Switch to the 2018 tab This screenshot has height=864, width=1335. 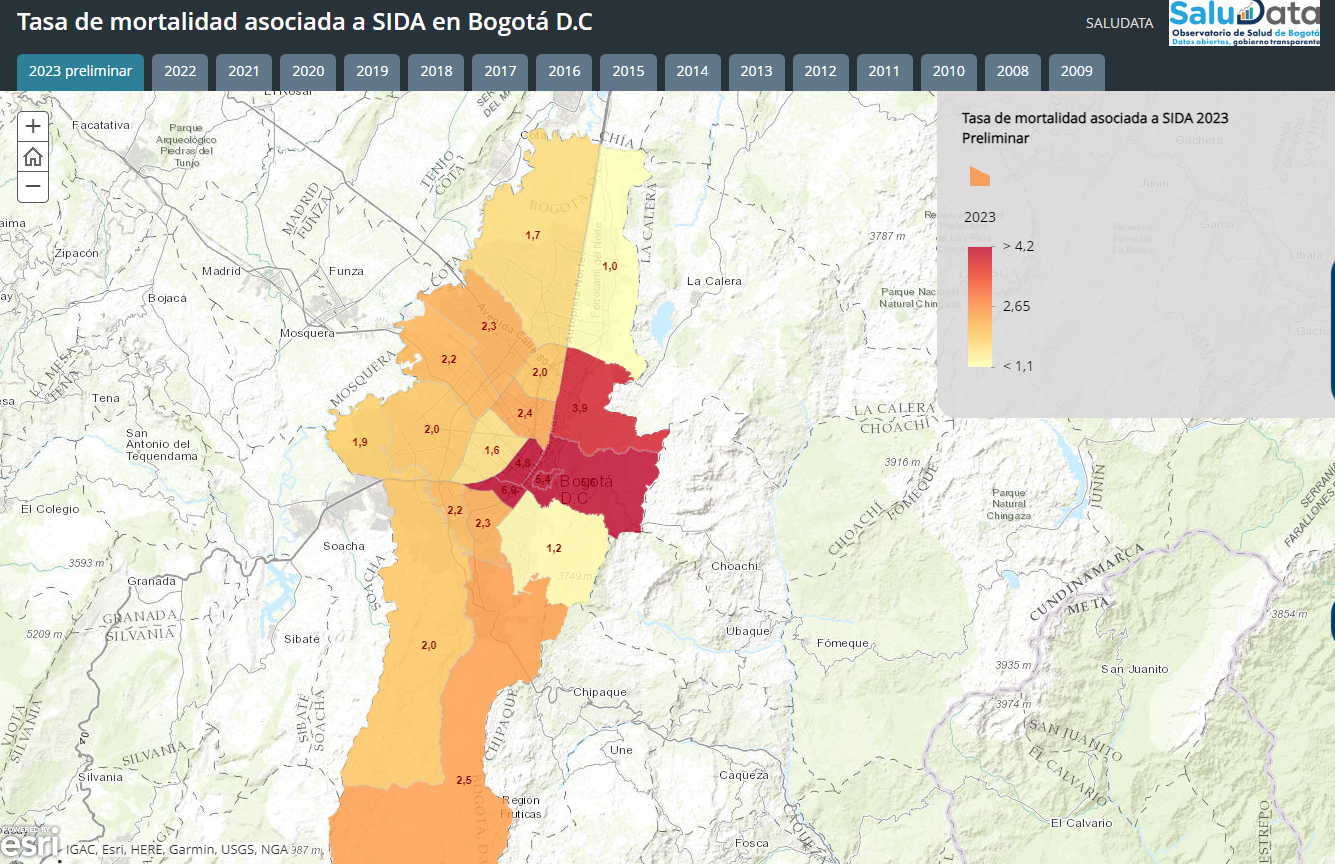(x=436, y=72)
